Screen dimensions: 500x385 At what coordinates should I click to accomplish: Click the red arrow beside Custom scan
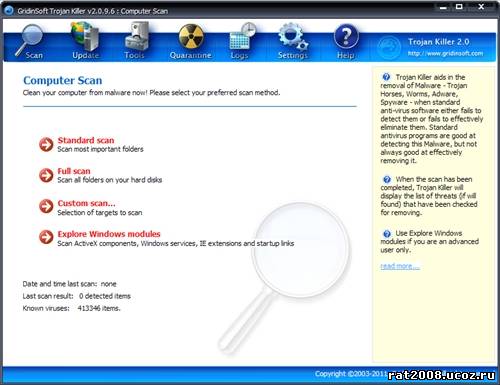46,206
